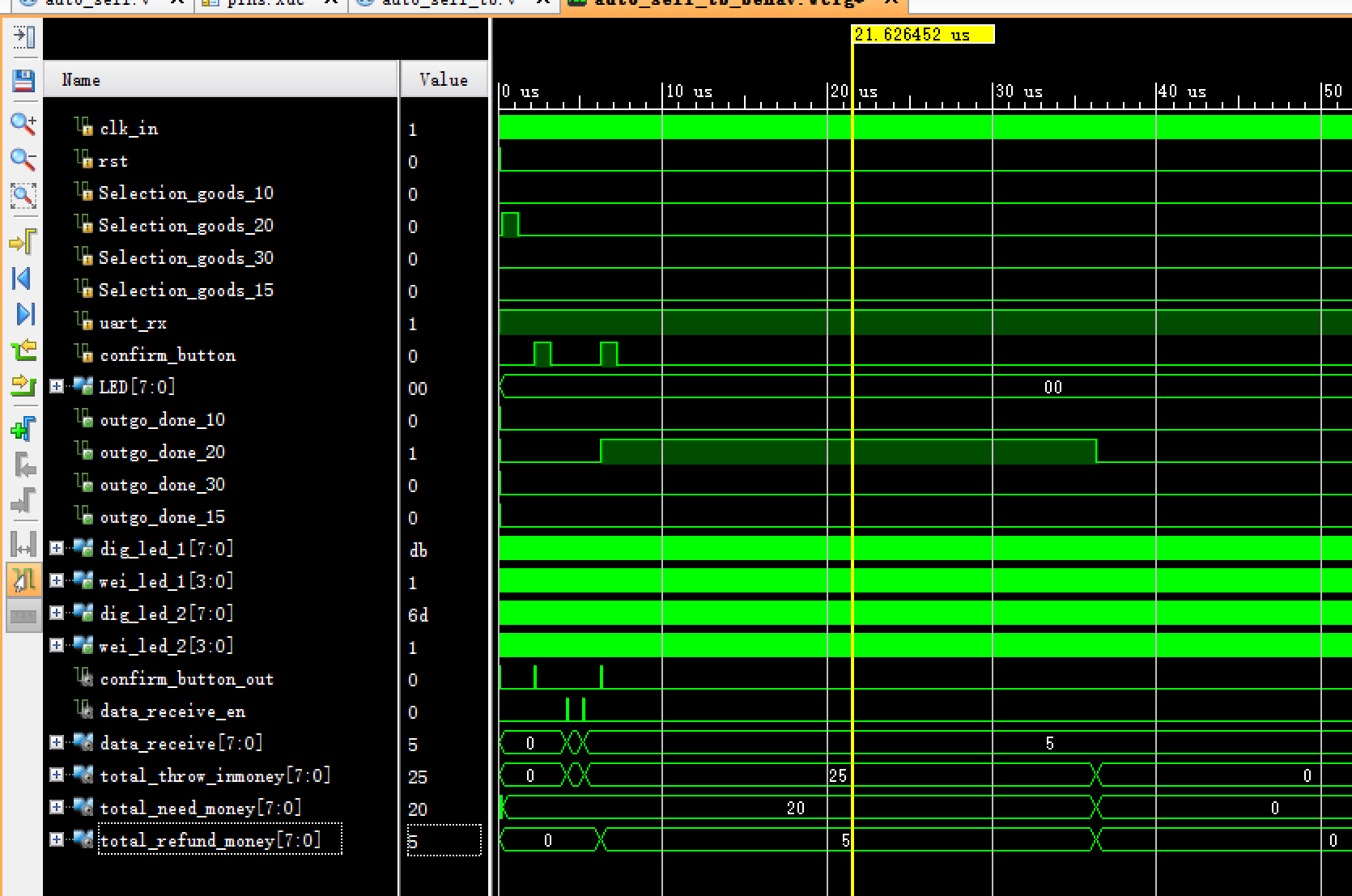Click the yellow cursor time label 21.626452 us
The height and width of the screenshot is (896, 1352).
pyautogui.click(x=923, y=34)
